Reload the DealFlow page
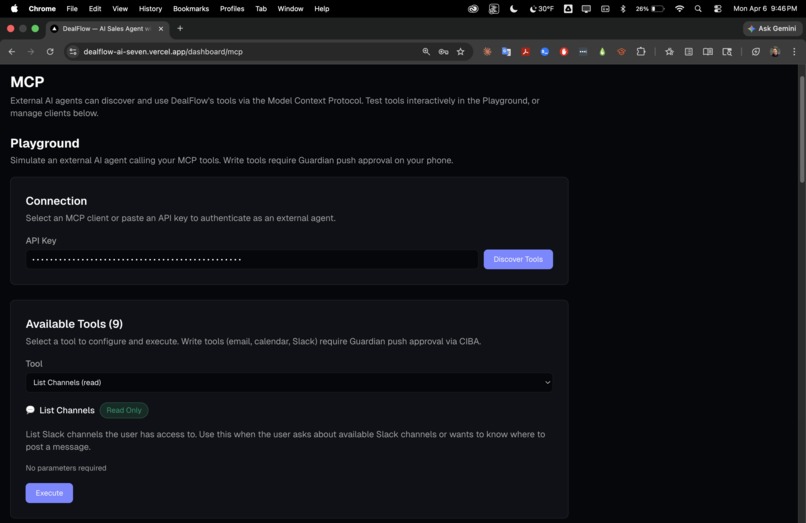 click(x=50, y=51)
